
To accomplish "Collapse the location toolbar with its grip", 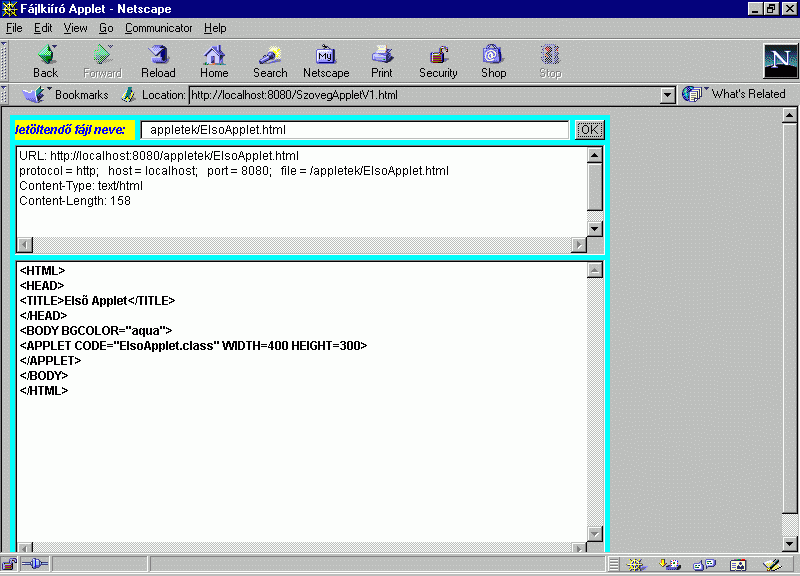I will pos(4,94).
